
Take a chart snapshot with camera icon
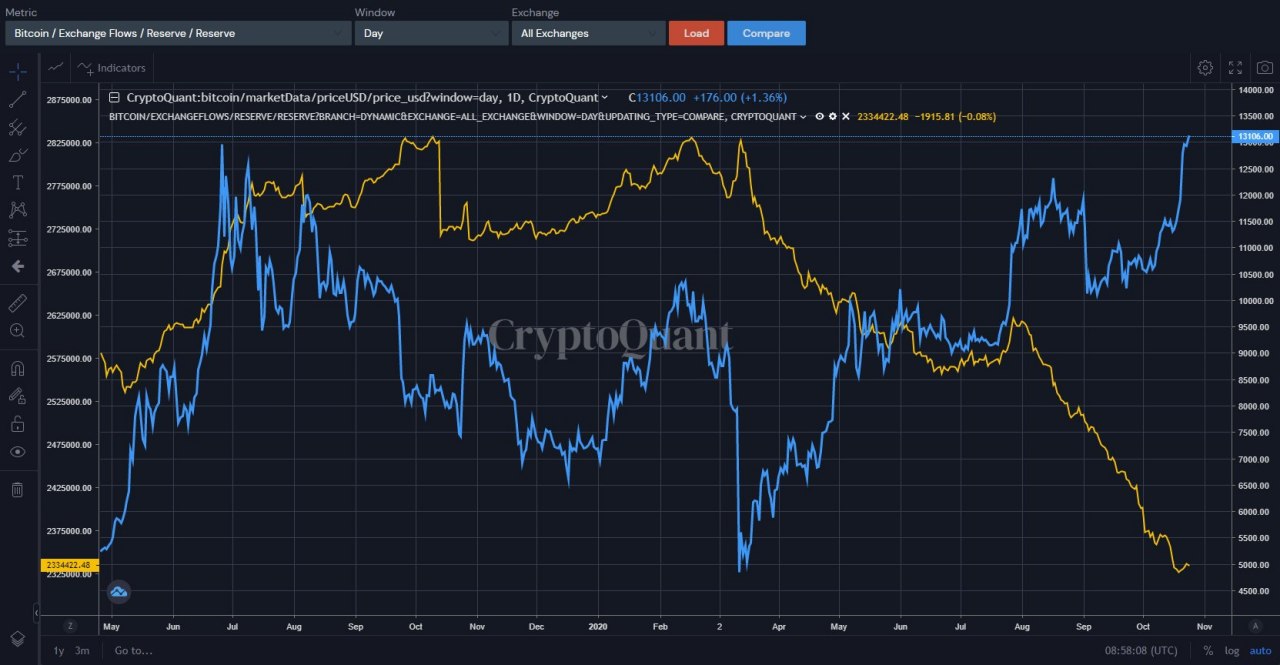click(x=1264, y=68)
